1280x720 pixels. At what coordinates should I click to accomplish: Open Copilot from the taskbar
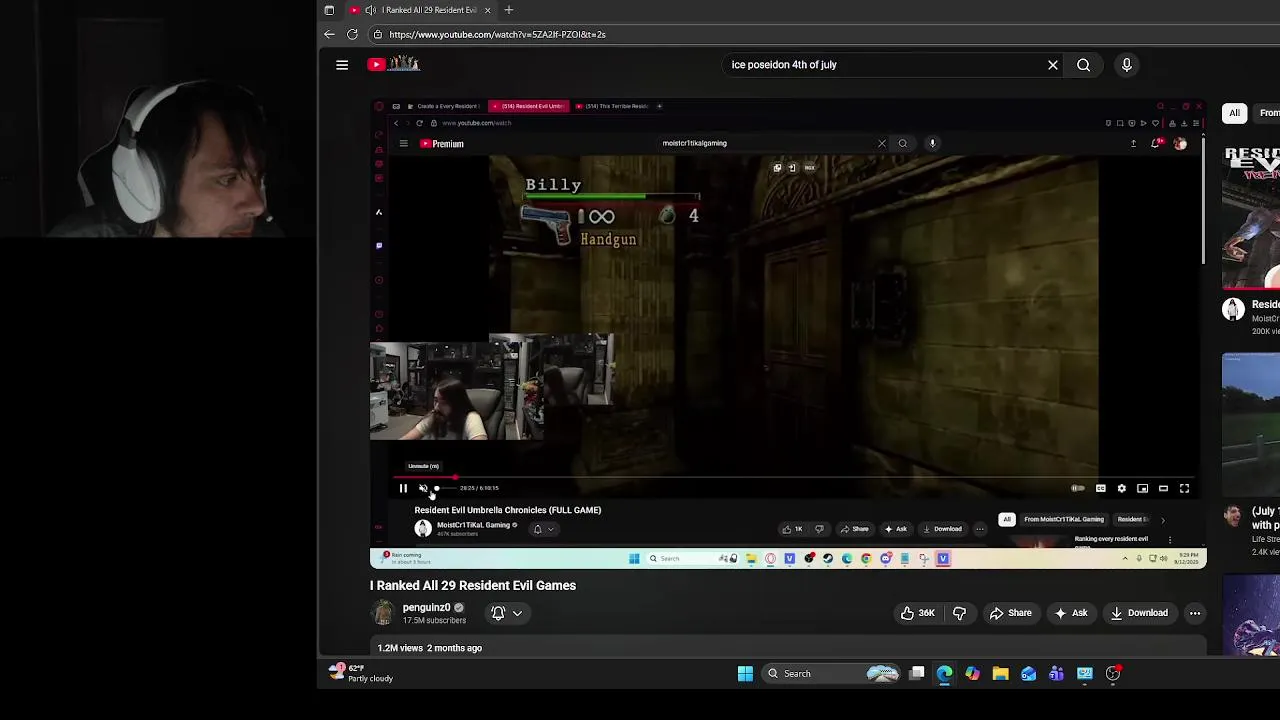click(x=972, y=674)
